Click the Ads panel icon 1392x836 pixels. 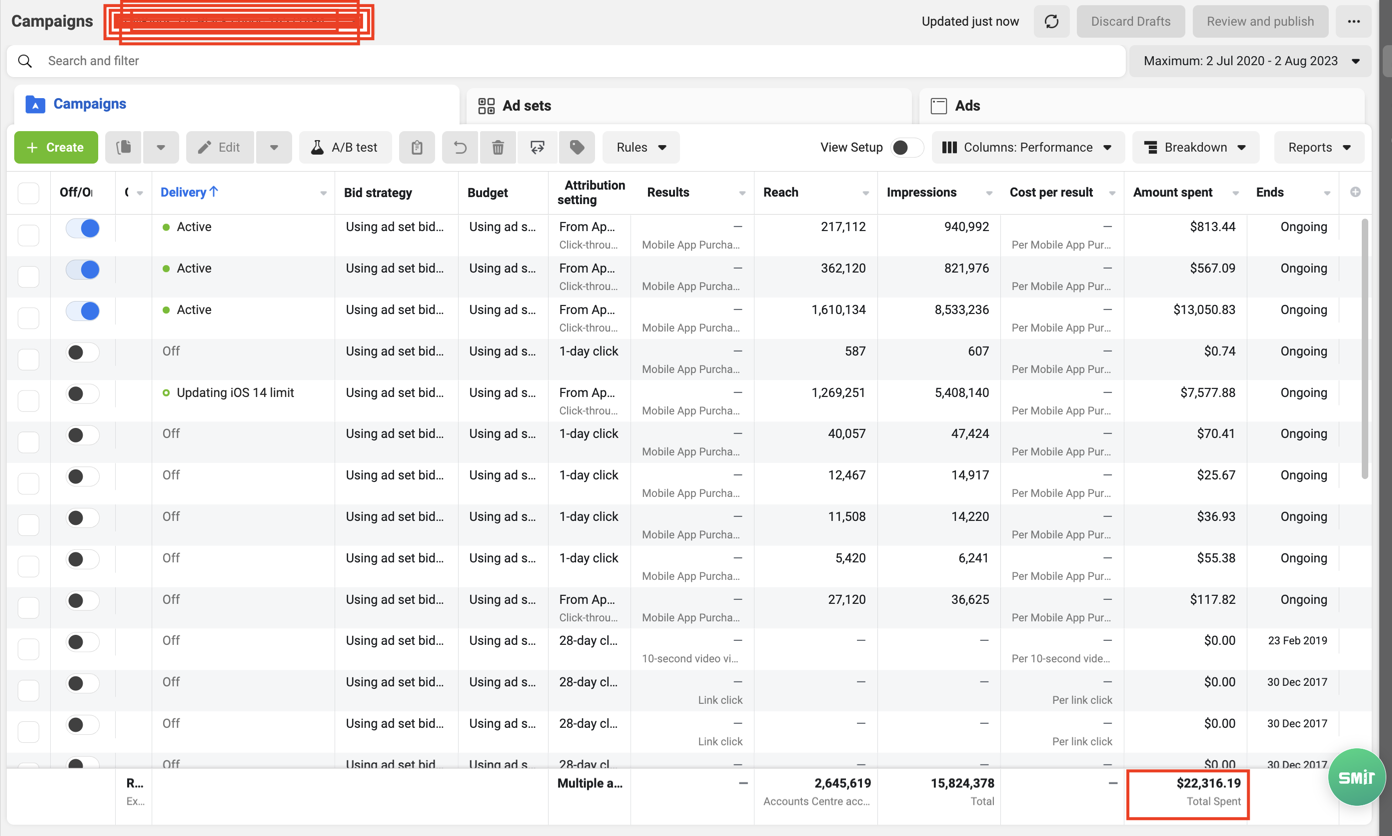click(x=939, y=105)
